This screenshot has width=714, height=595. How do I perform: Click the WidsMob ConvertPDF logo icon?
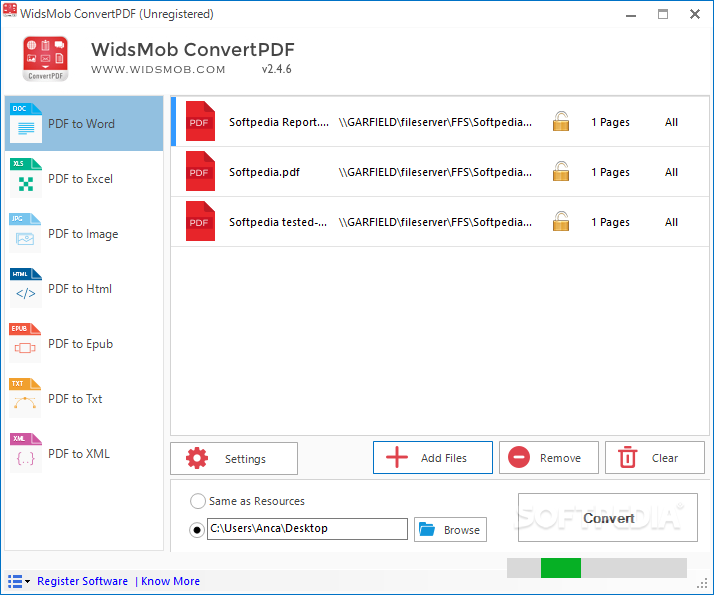pyautogui.click(x=46, y=59)
